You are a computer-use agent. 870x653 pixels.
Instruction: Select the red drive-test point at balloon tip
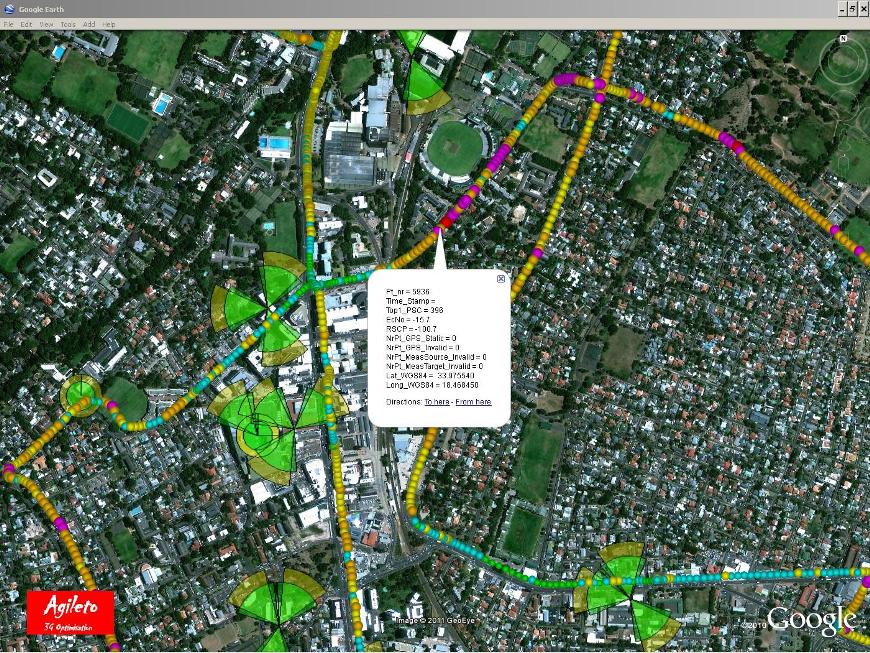pyautogui.click(x=446, y=225)
